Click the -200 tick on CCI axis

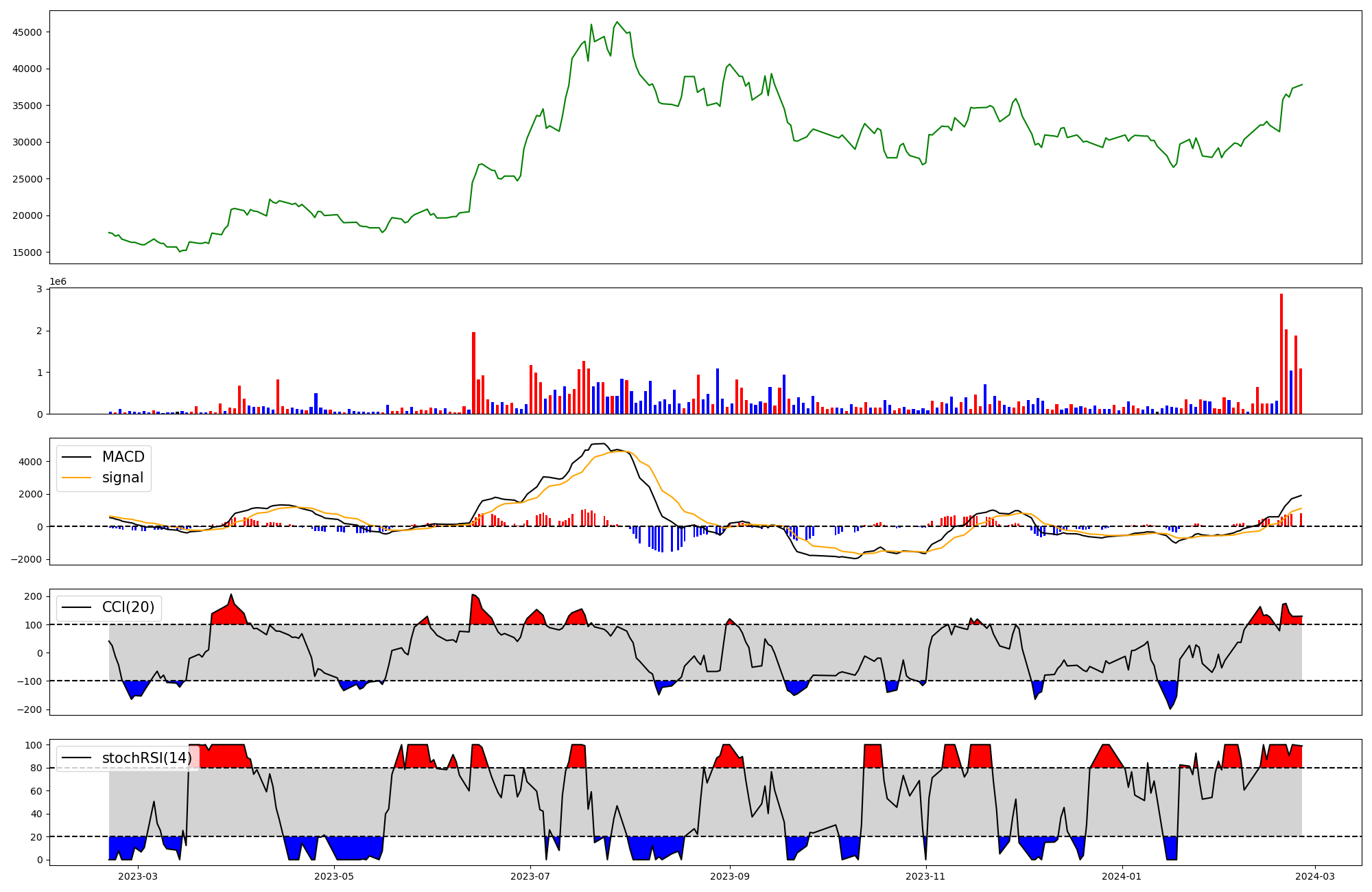point(28,709)
